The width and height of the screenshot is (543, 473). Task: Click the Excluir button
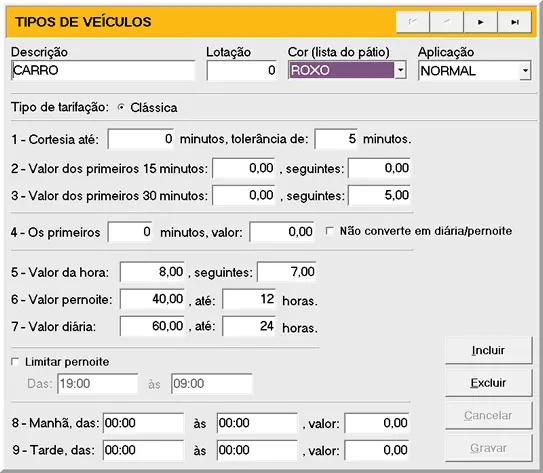(488, 383)
